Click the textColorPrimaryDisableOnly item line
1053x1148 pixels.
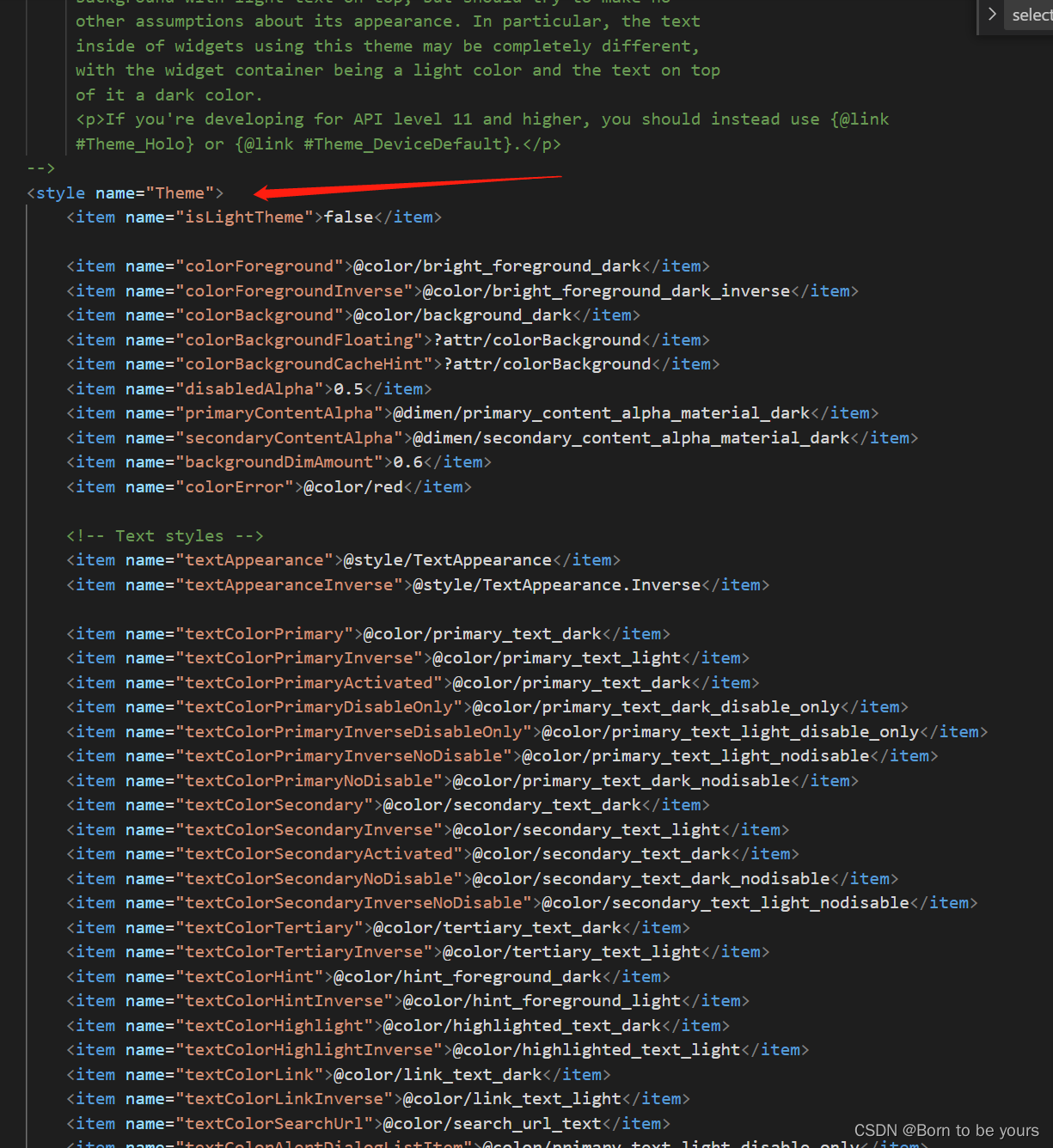[x=487, y=707]
